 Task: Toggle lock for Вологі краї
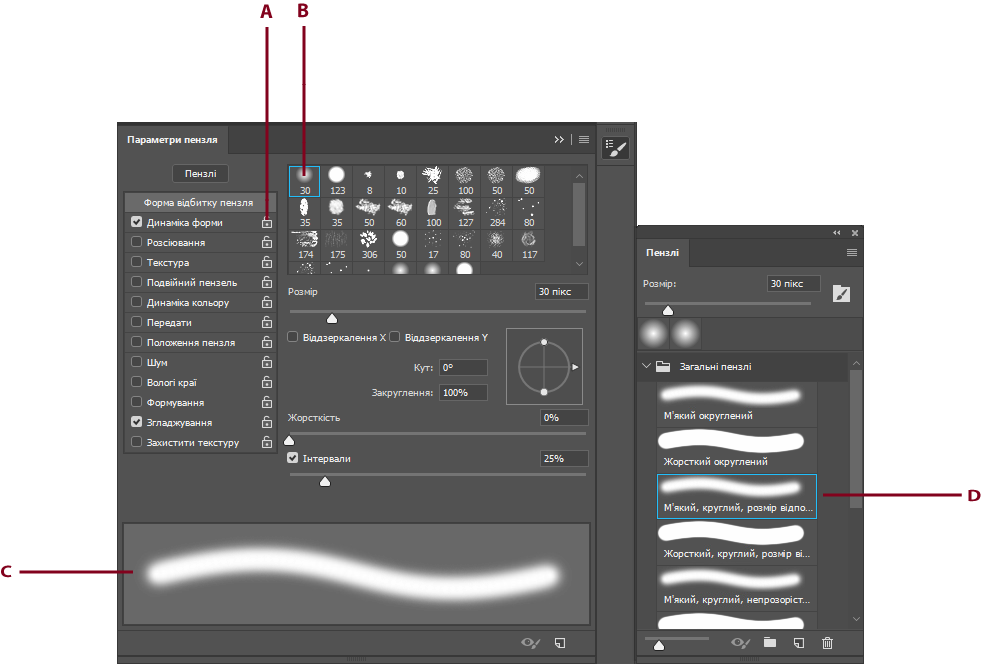tap(267, 382)
